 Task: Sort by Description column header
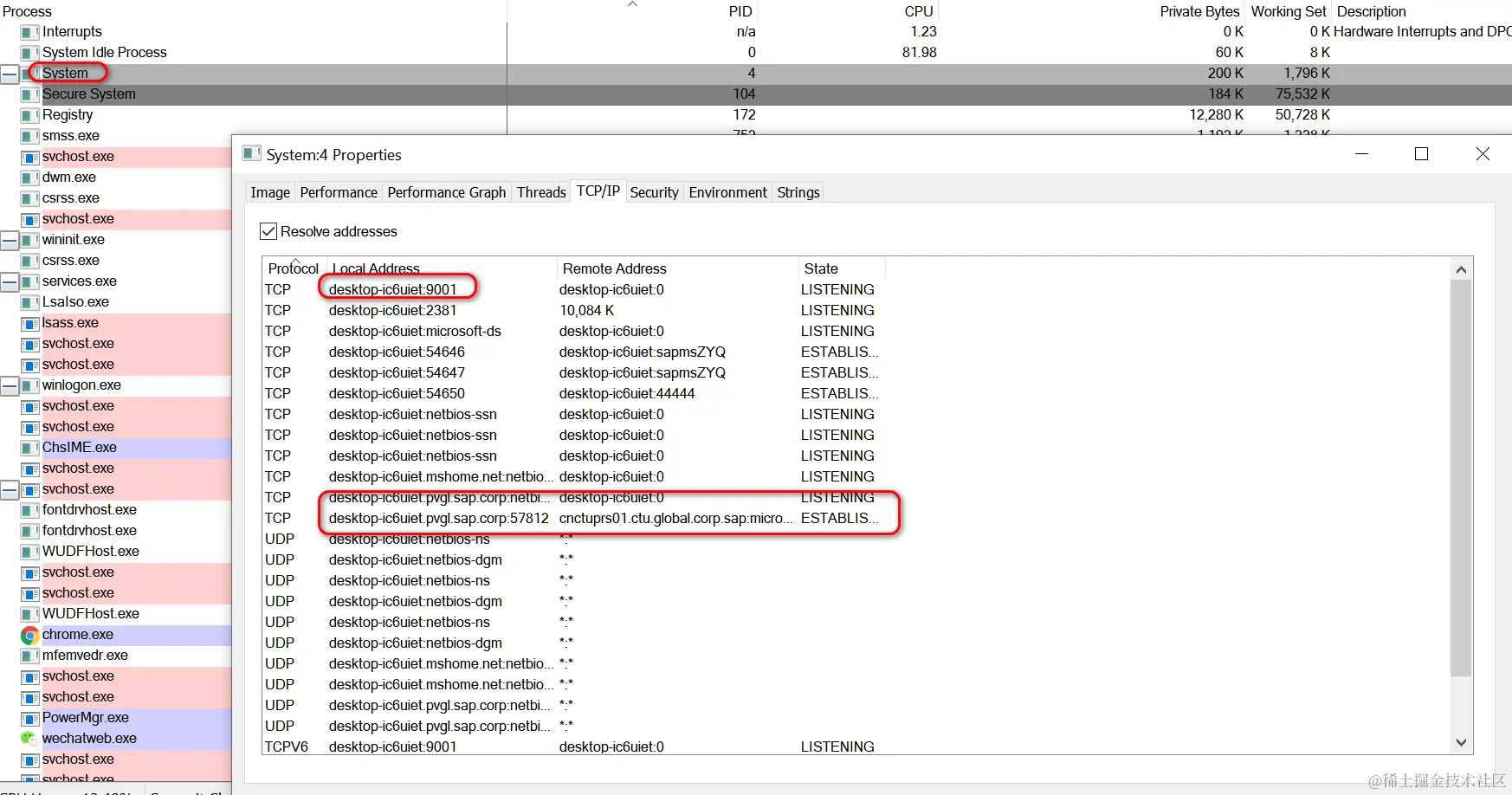pyautogui.click(x=1422, y=11)
